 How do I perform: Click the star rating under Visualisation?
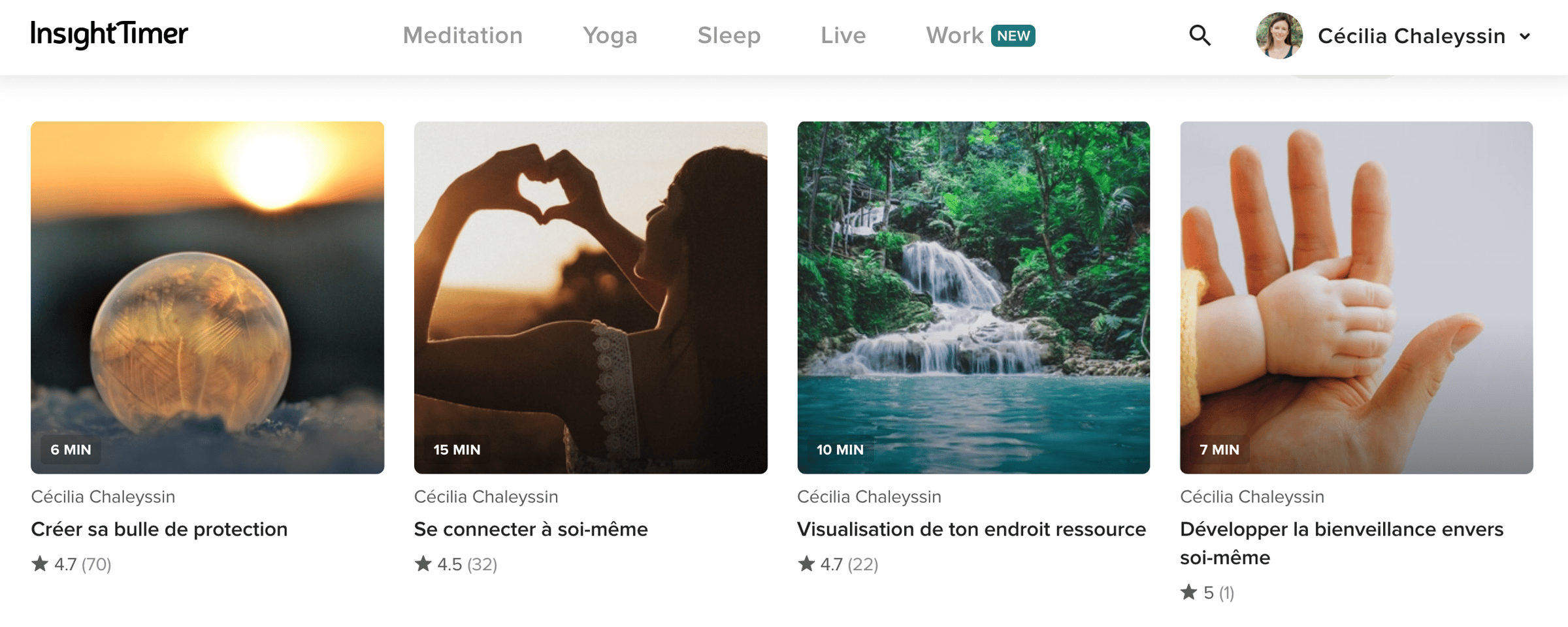tap(838, 564)
